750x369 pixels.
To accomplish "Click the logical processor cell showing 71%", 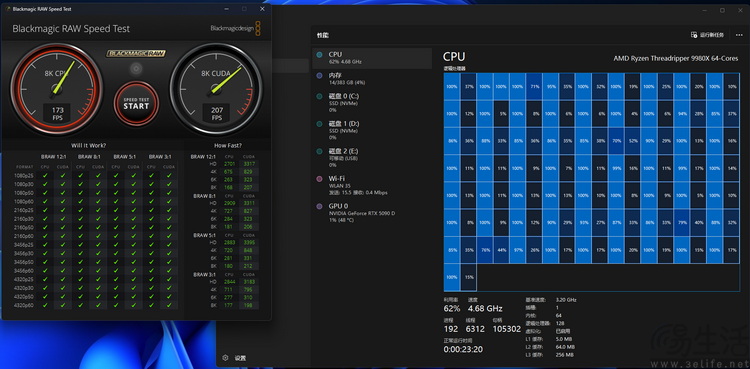I will pos(534,87).
